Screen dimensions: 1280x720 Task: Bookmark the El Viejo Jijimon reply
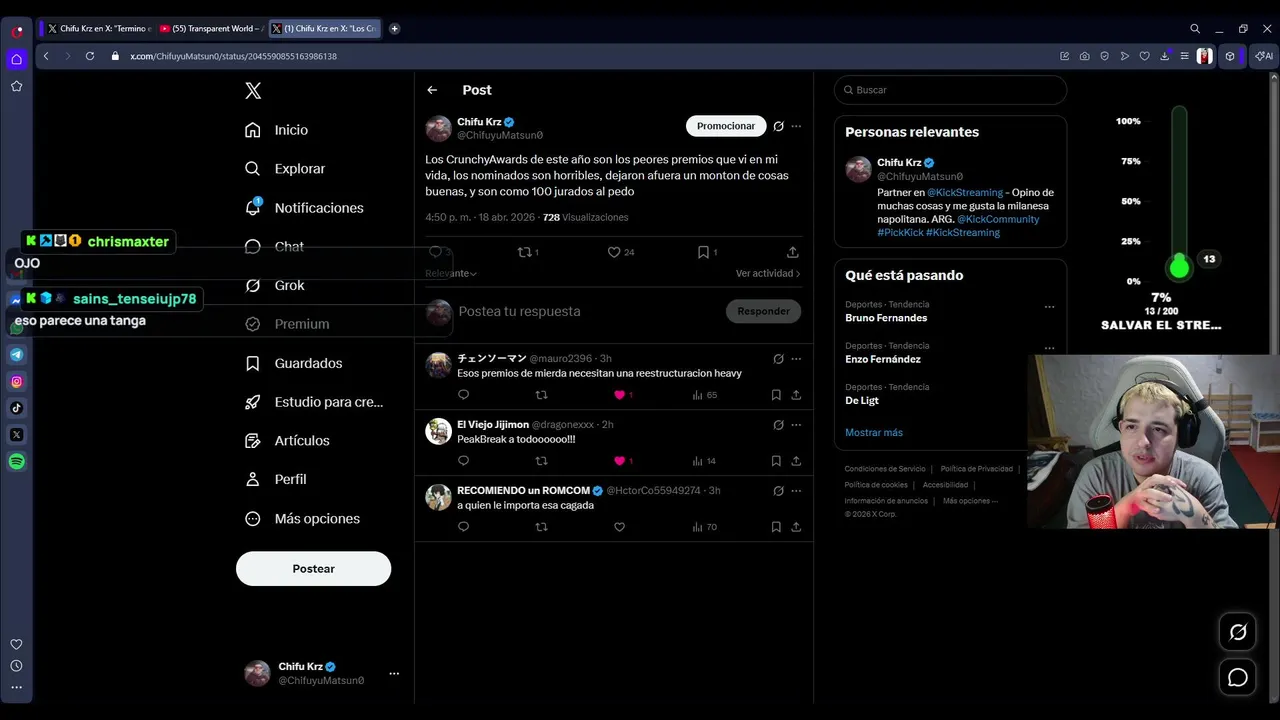(776, 461)
